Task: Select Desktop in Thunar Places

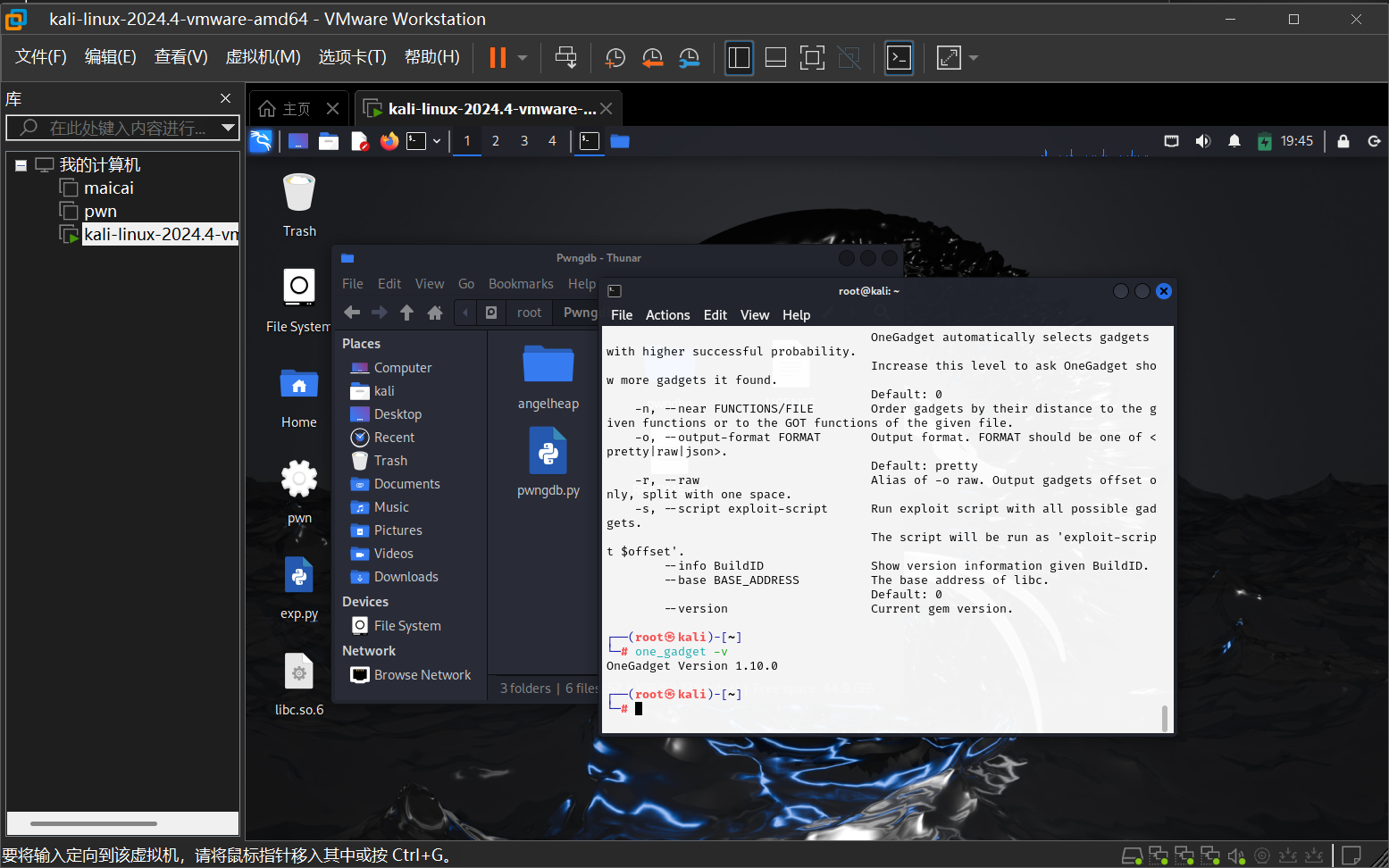Action: pyautogui.click(x=386, y=414)
